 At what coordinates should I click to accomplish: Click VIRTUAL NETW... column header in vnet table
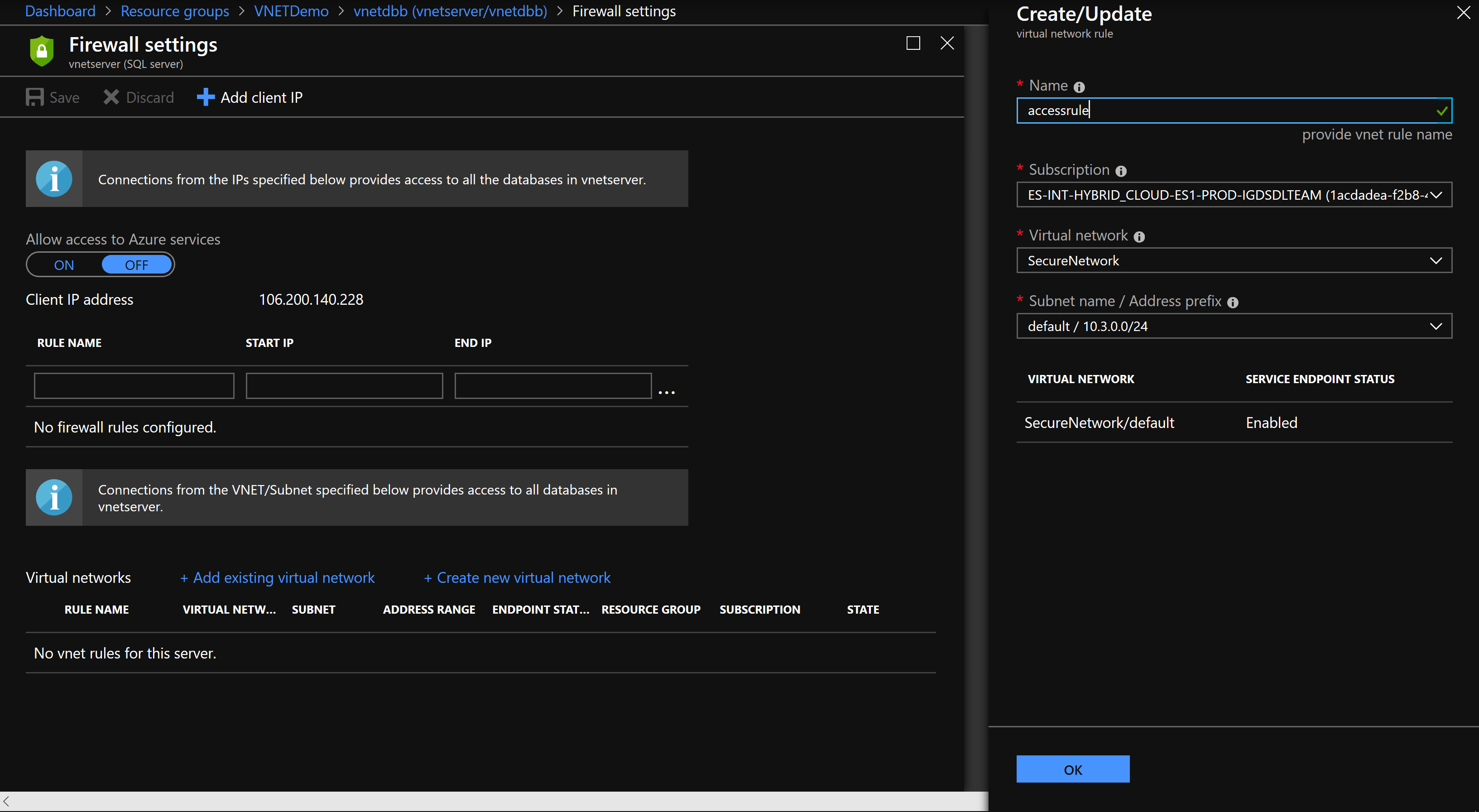tap(229, 610)
